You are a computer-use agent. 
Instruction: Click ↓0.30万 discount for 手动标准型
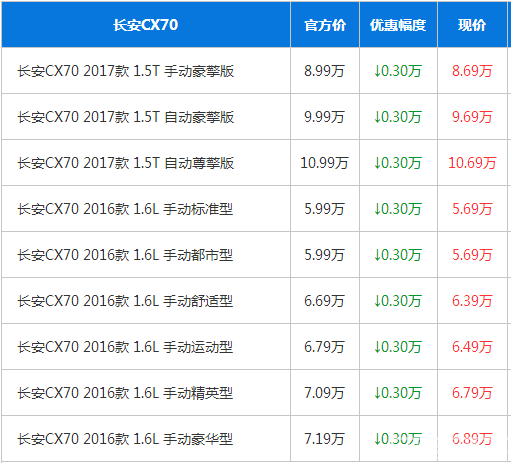coord(398,209)
